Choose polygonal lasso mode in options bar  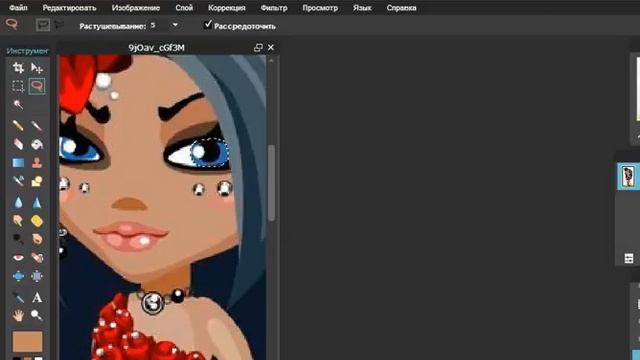pos(60,25)
